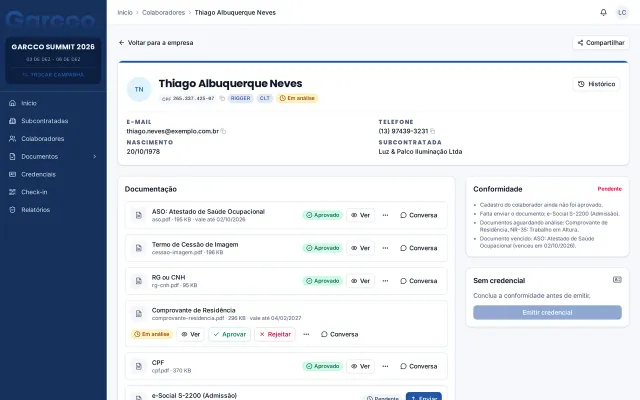This screenshot has width=640, height=400.
Task: Click Início breadcrumb link
Action: (x=125, y=13)
